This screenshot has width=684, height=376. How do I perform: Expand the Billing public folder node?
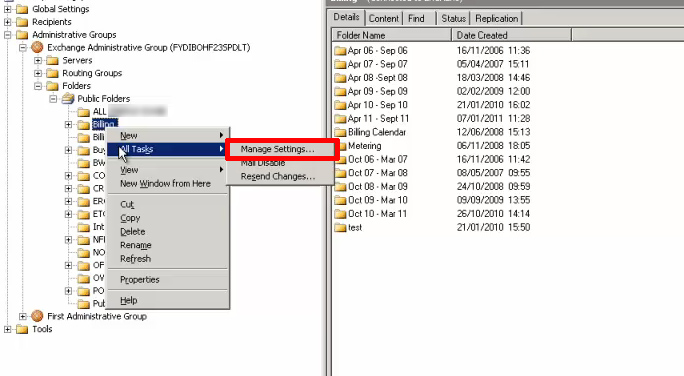(68, 125)
